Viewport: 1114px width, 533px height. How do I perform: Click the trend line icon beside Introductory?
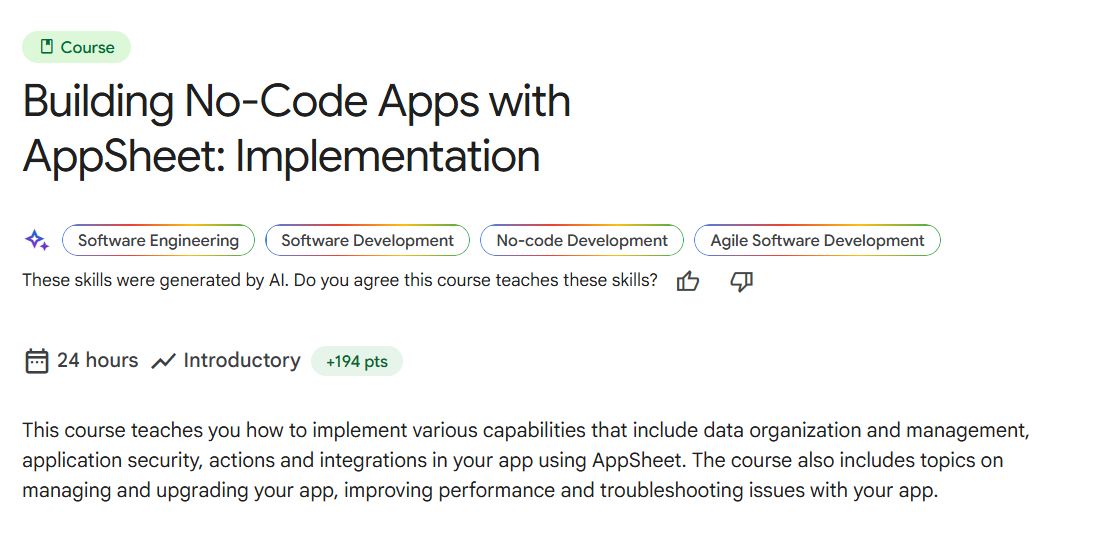[x=163, y=361]
